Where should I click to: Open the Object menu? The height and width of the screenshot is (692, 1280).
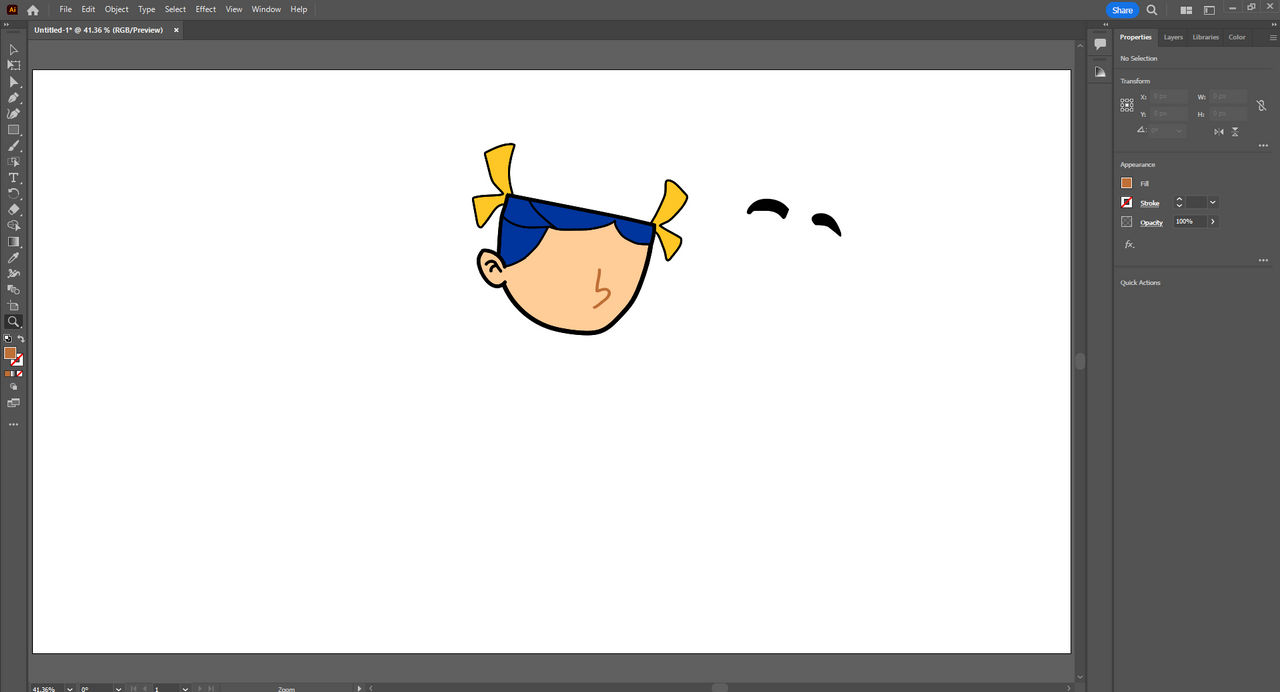pyautogui.click(x=117, y=9)
